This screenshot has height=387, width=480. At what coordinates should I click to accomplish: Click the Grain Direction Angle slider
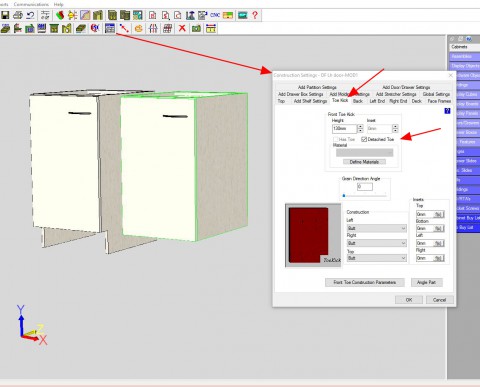[364, 196]
